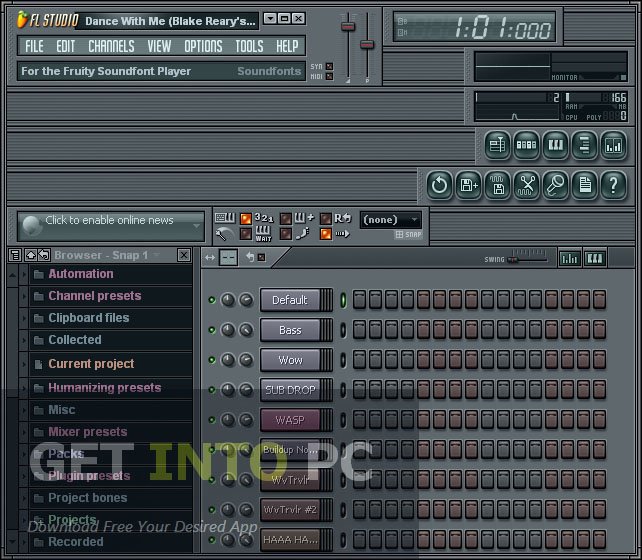Toggle wait for input to start playing
The height and width of the screenshot is (560, 642).
pyautogui.click(x=246, y=234)
